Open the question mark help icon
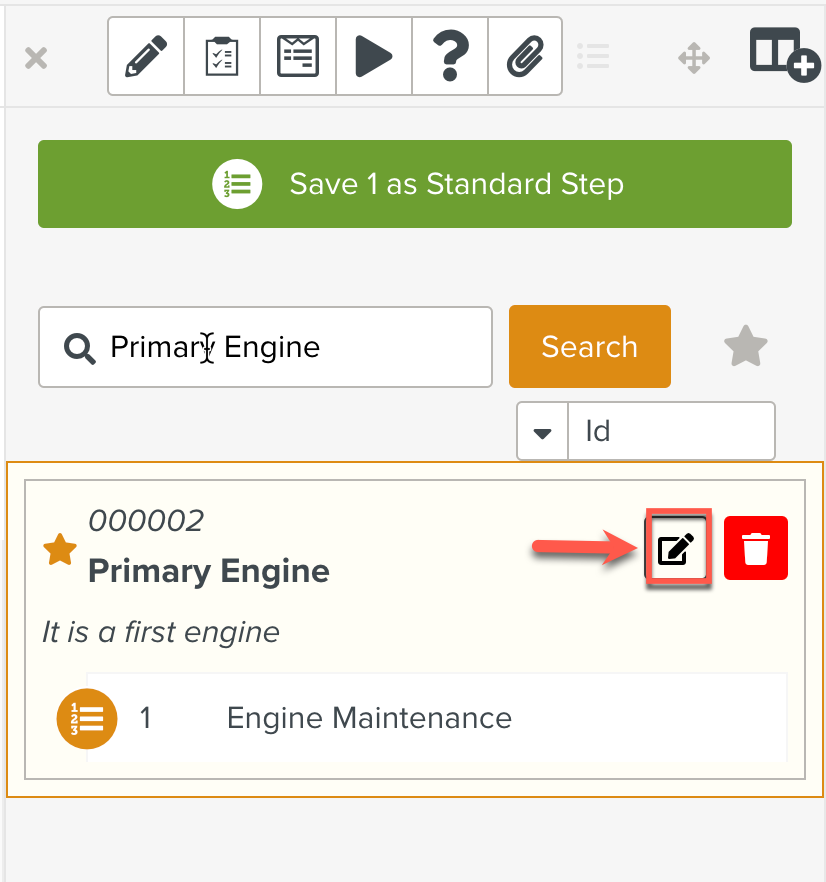826x882 pixels. point(450,56)
